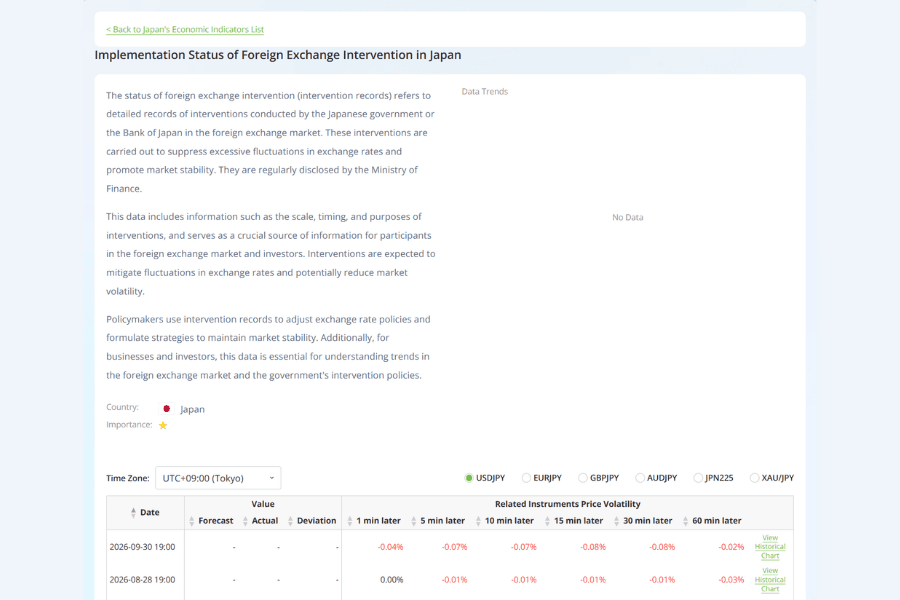Sort by 5 min later column

tap(438, 521)
